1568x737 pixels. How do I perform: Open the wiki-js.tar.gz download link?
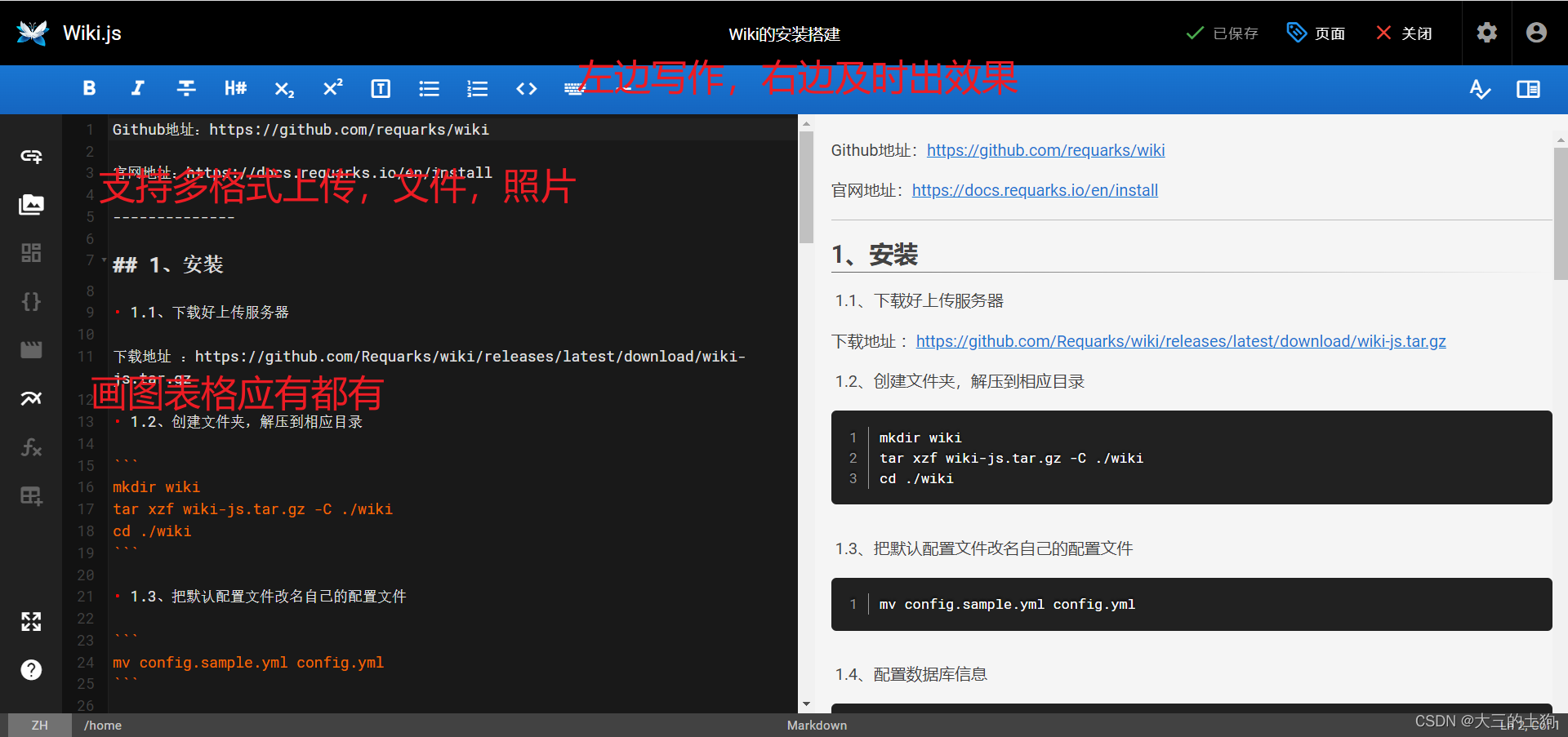click(x=1181, y=341)
